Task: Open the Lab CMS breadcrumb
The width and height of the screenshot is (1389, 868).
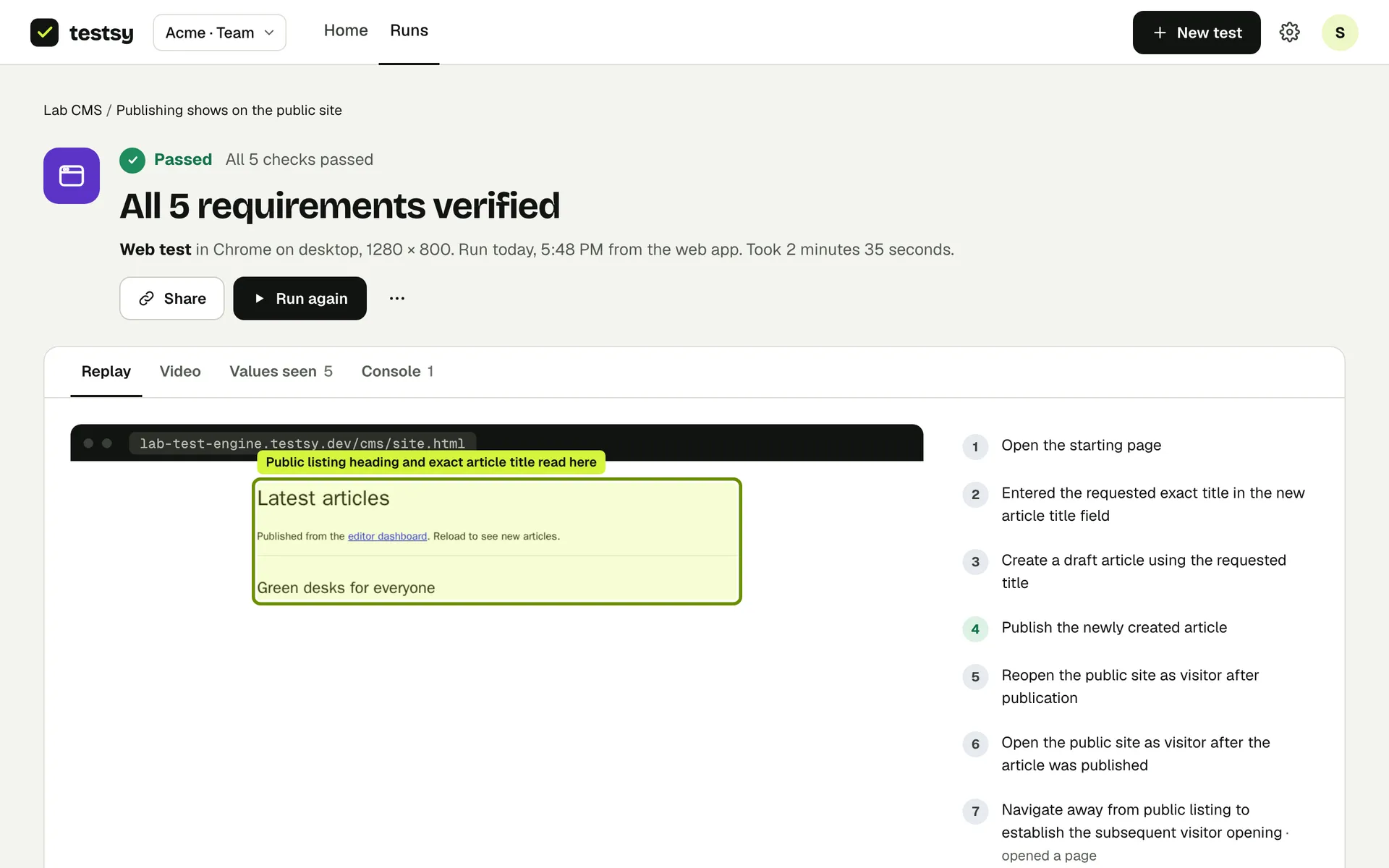Action: (x=72, y=110)
